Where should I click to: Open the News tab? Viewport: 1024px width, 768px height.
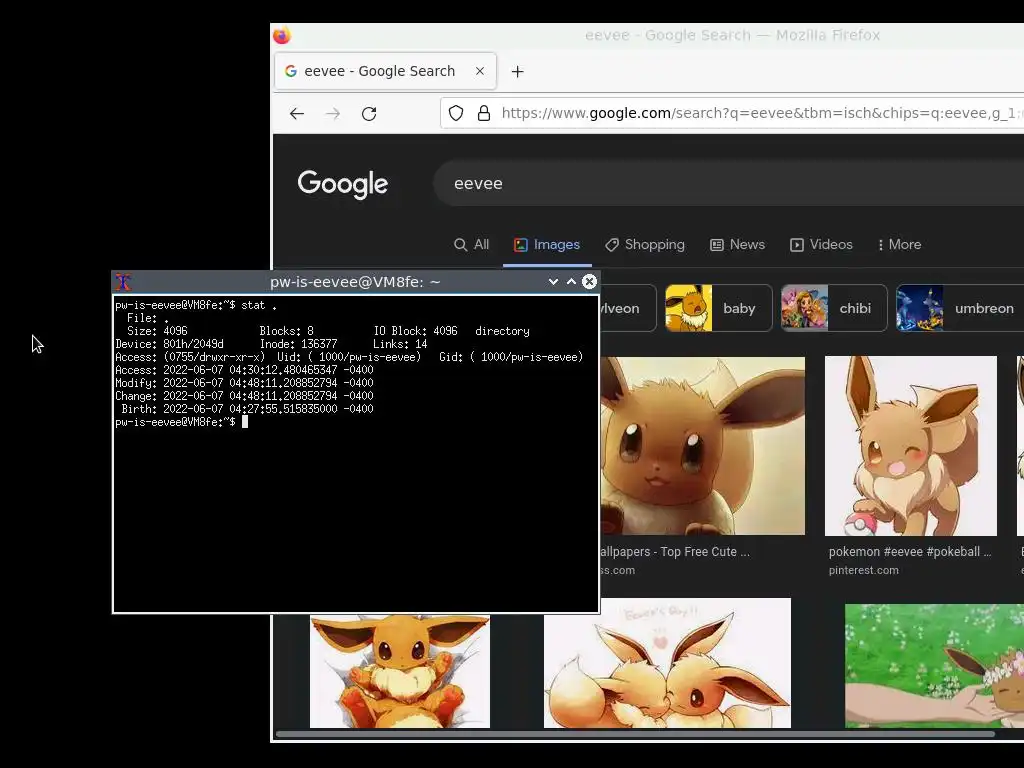point(737,244)
